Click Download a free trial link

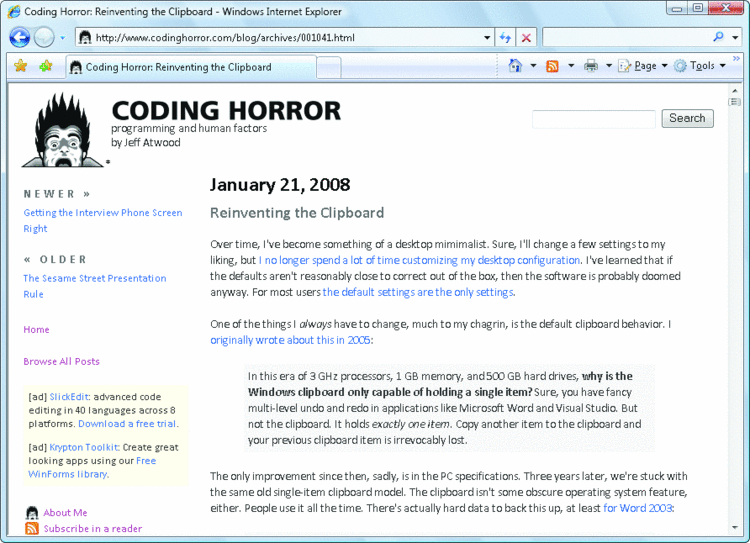pos(128,424)
